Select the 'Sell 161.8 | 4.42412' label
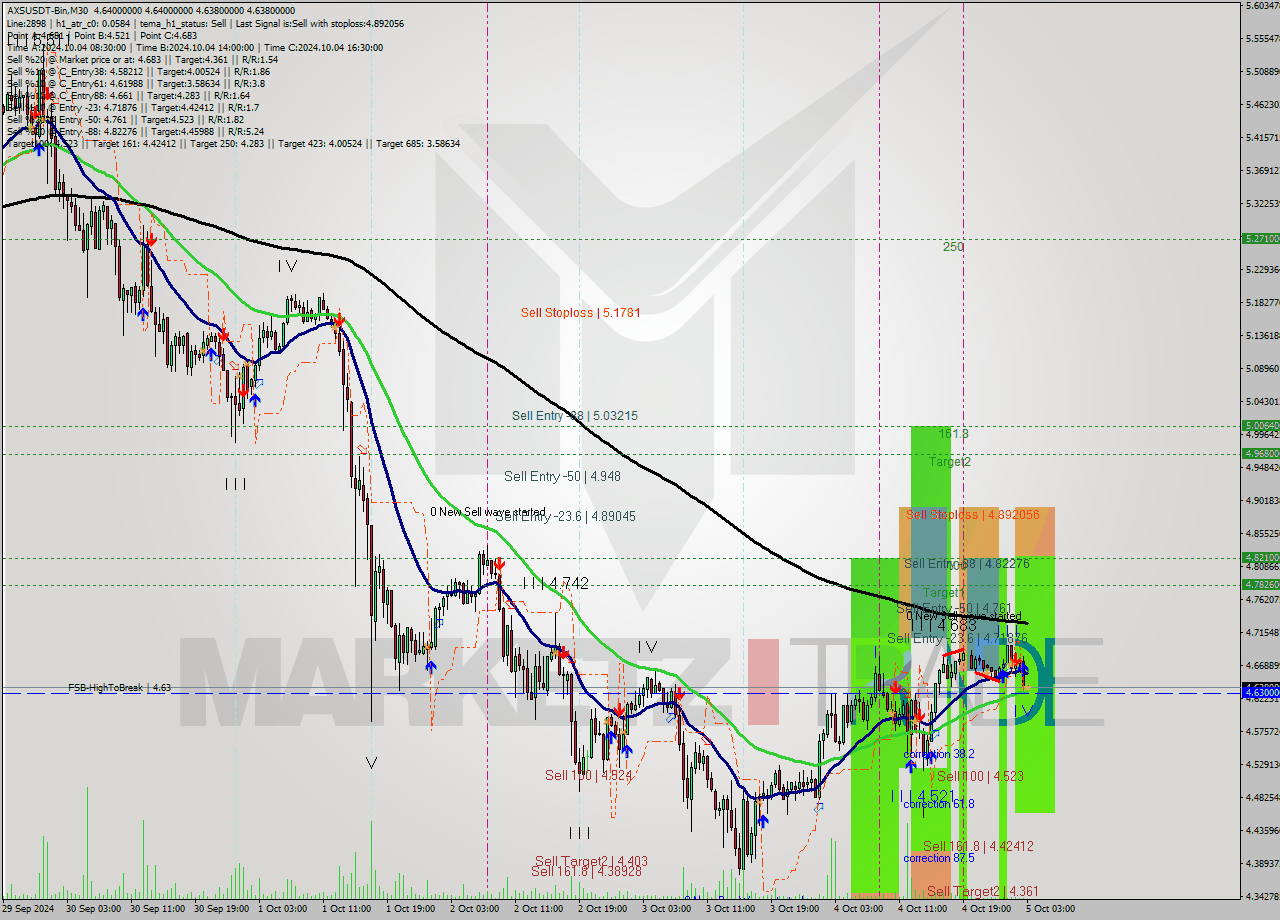This screenshot has height=920, width=1280. coord(978,846)
